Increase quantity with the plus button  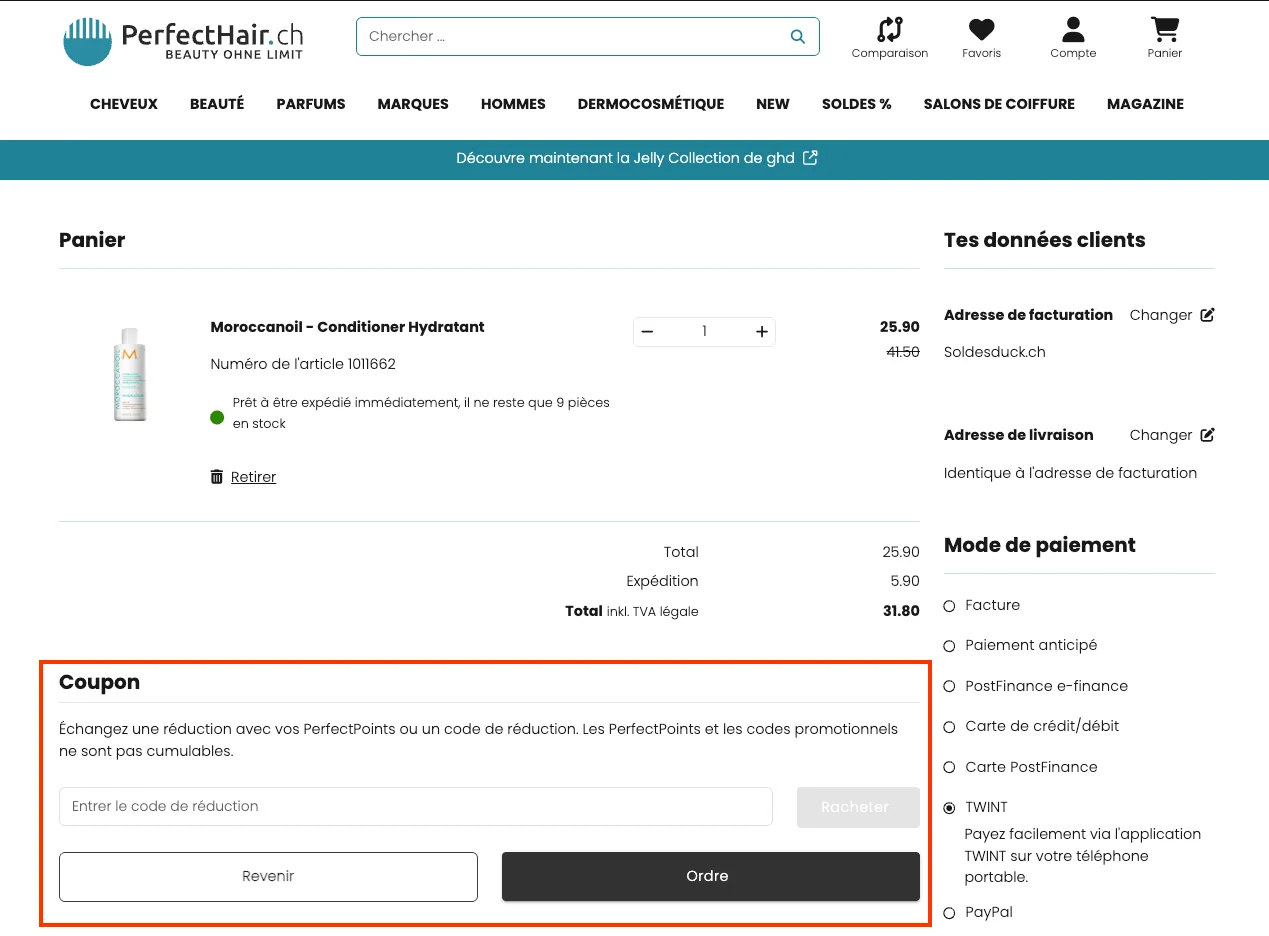coord(762,332)
